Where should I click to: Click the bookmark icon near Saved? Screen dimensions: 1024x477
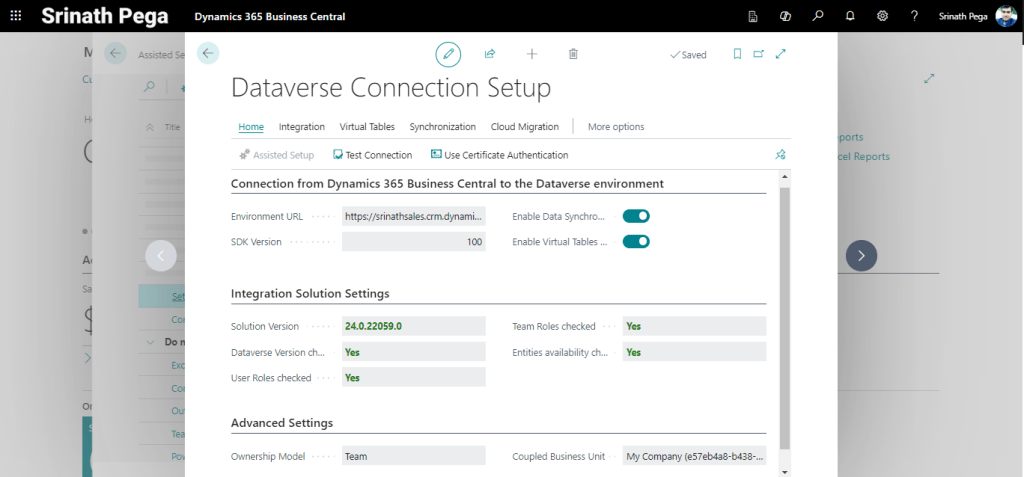coord(737,54)
